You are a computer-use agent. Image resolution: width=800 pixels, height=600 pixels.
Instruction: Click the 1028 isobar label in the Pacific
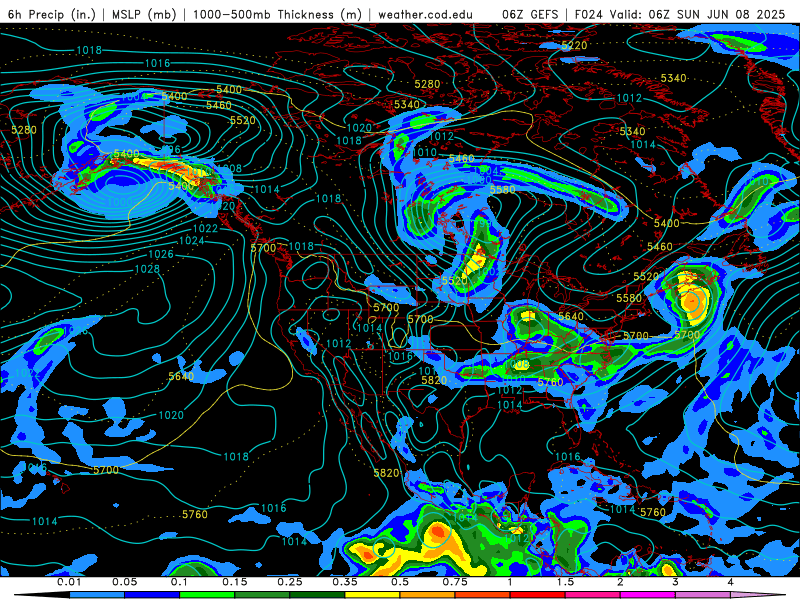(147, 269)
